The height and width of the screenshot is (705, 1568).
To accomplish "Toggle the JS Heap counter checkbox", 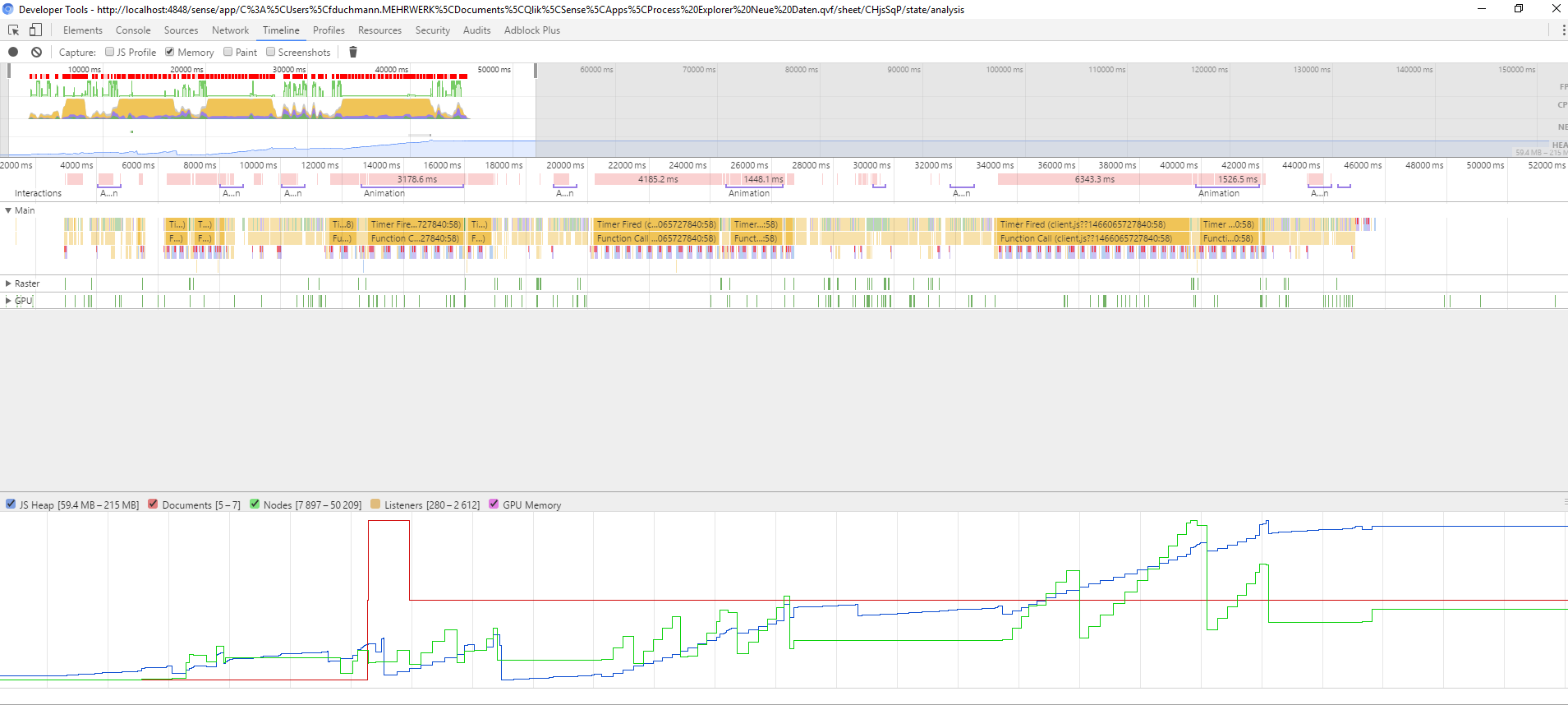I will pyautogui.click(x=11, y=504).
